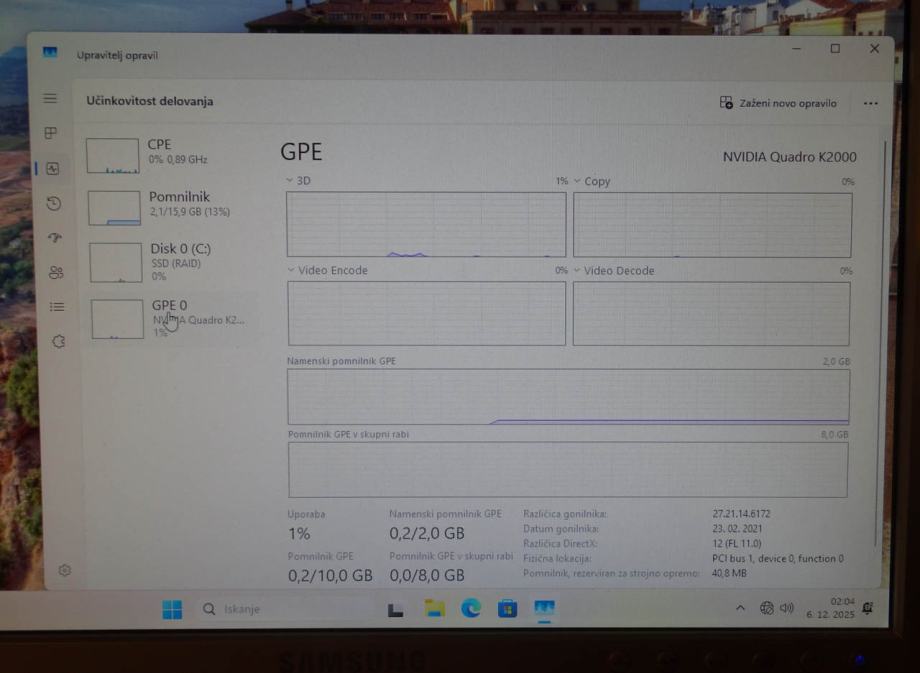Click the Task Manager title bar icon
This screenshot has width=920, height=673.
[x=50, y=53]
